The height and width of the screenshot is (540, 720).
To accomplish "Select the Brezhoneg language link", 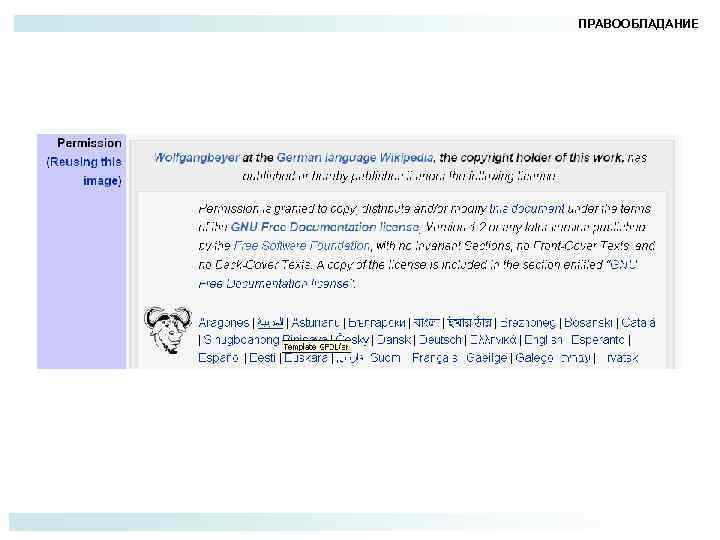I will (x=527, y=323).
